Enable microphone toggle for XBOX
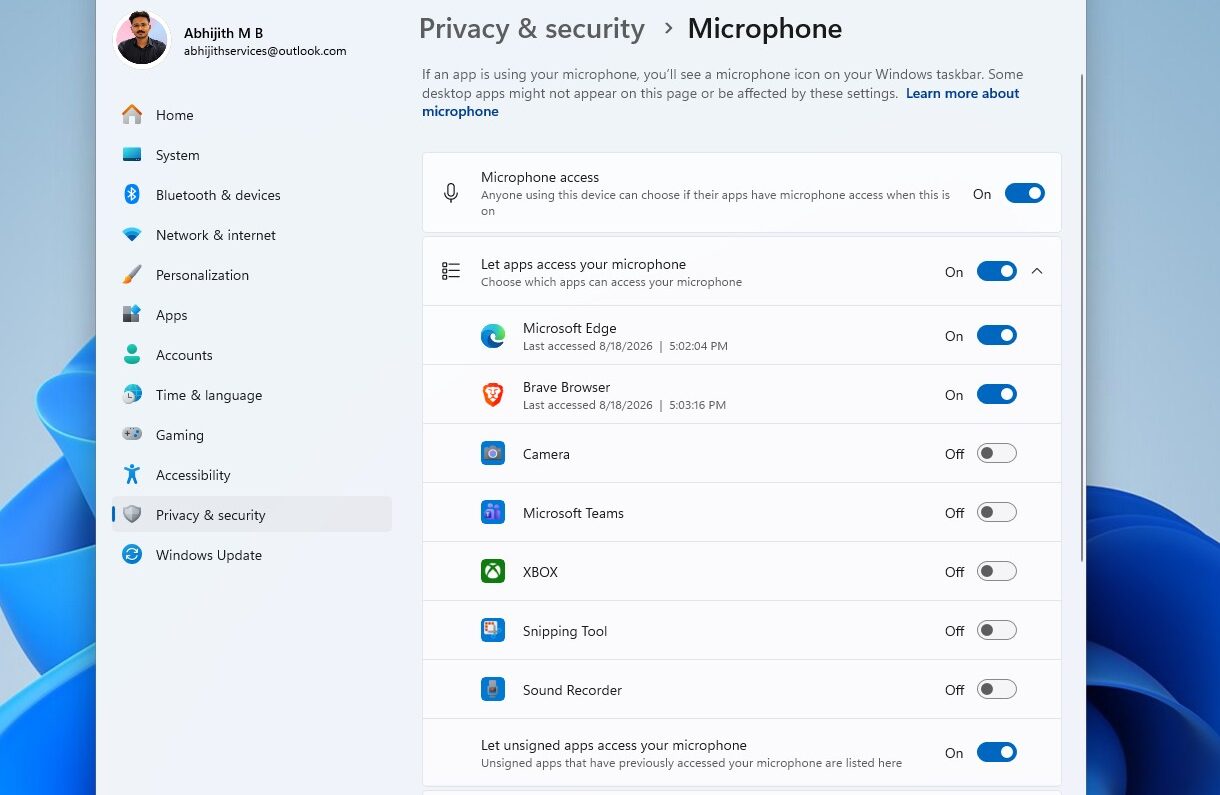The image size is (1220, 795). 997,572
